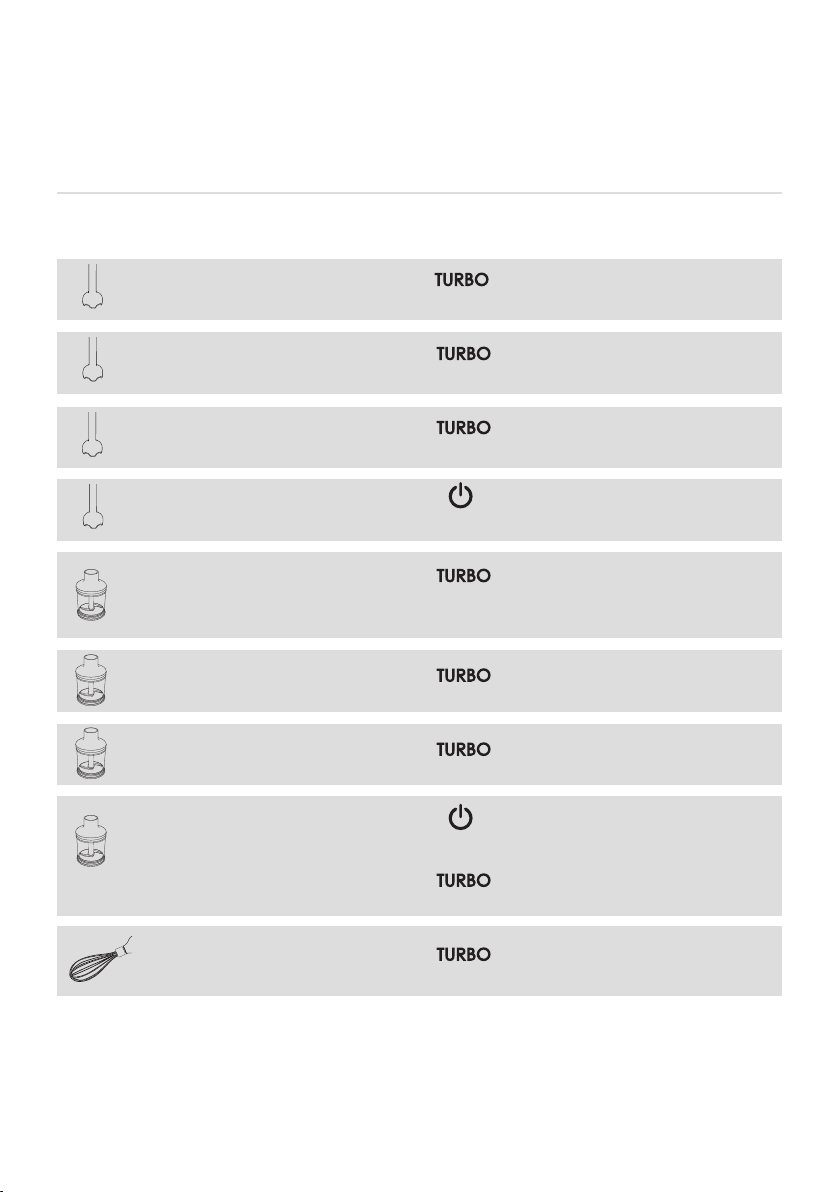
Task: Click TURBO in the third chopper bowl row
Action: 463,750
